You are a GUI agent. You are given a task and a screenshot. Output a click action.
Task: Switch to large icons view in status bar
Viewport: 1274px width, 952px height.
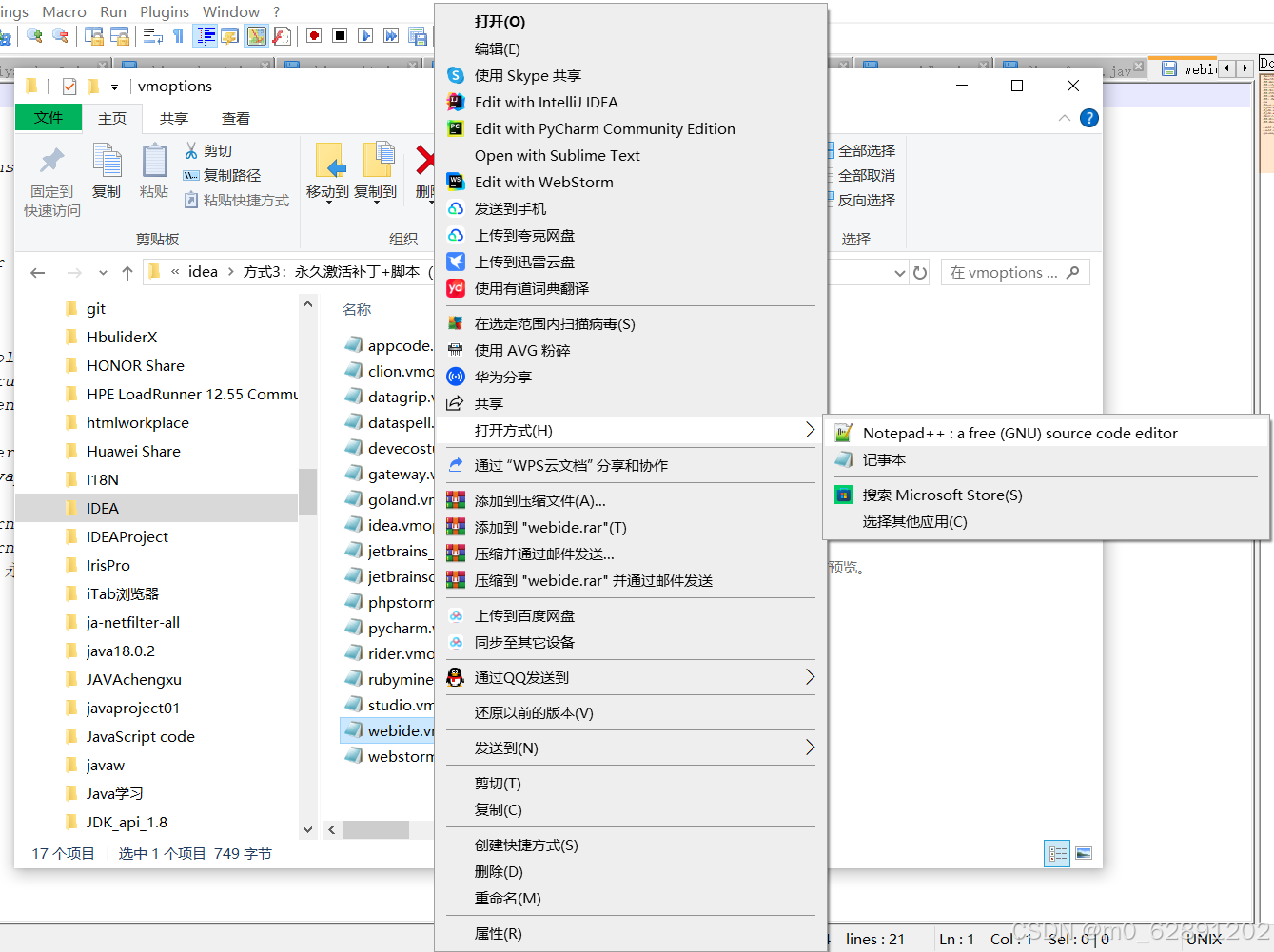point(1084,853)
